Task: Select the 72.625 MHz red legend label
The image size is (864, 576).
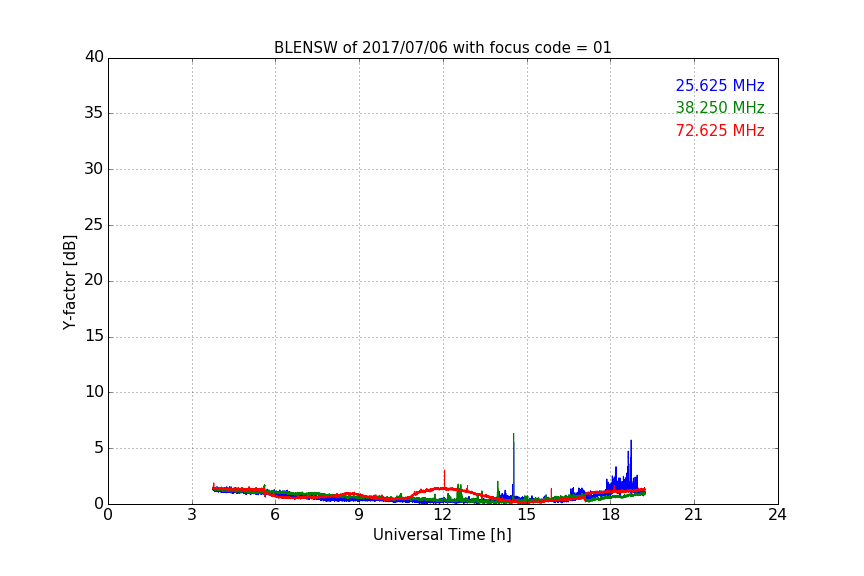Action: click(x=719, y=131)
